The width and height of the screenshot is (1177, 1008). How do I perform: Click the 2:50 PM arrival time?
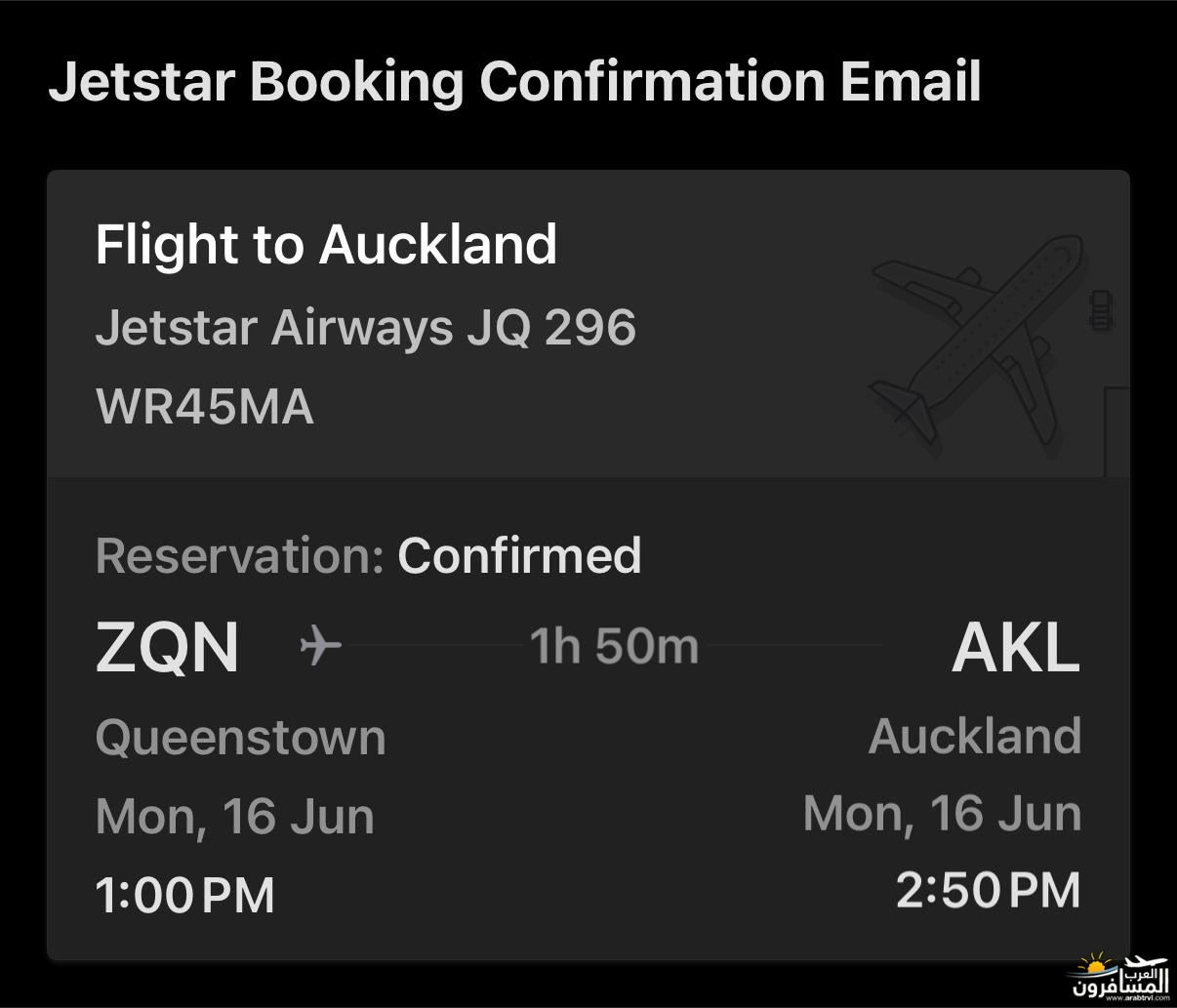pos(989,891)
